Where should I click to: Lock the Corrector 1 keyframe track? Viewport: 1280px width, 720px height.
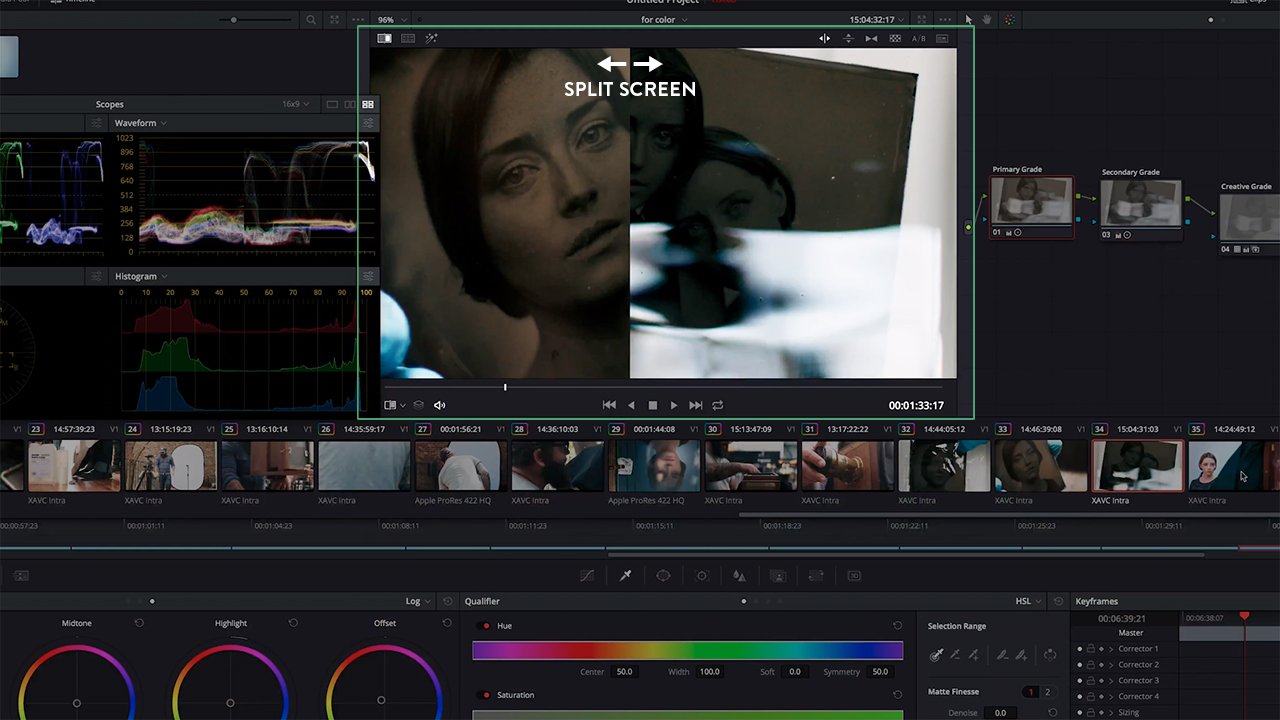(x=1091, y=649)
